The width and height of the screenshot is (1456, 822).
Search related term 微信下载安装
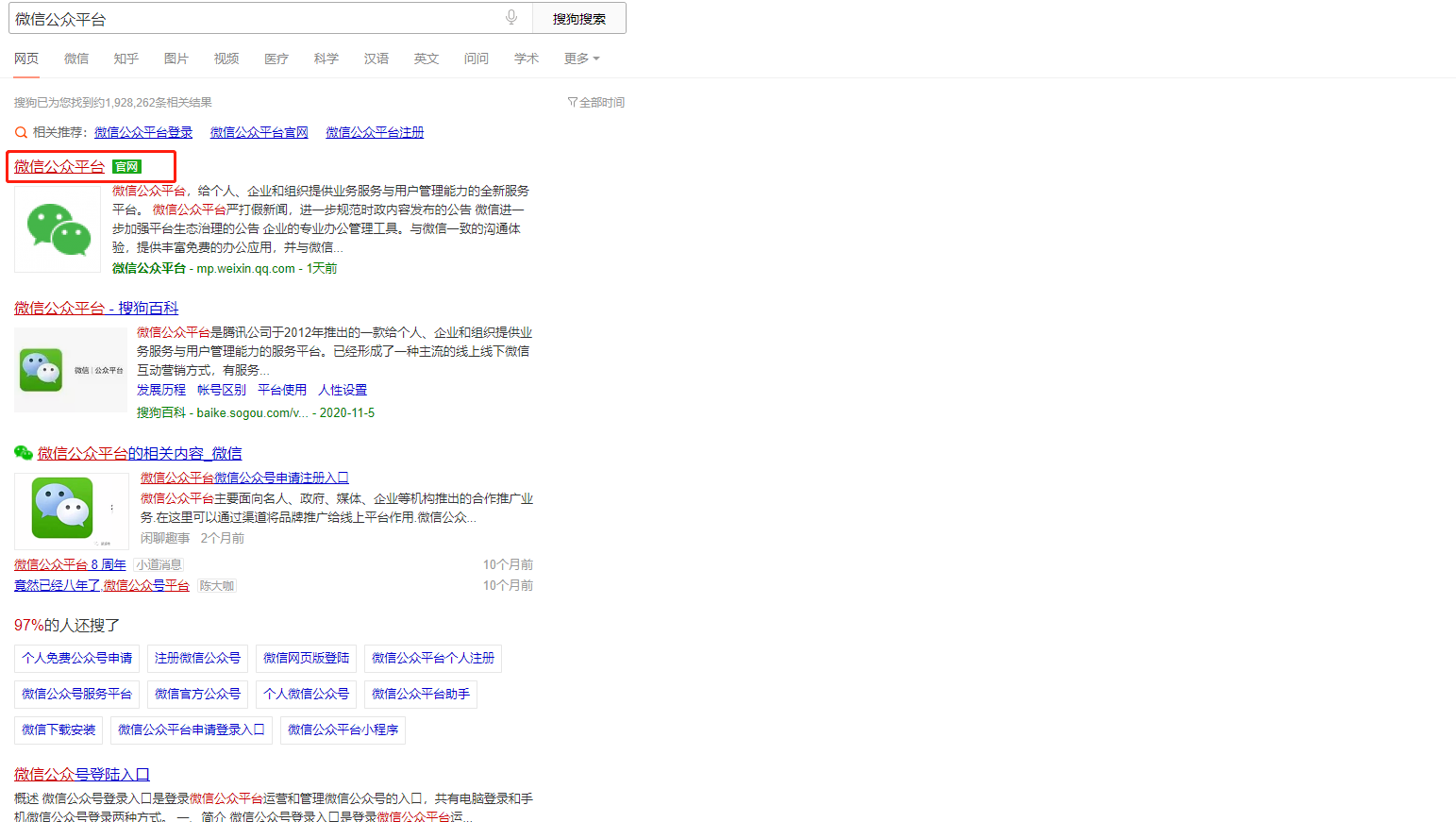tap(59, 730)
